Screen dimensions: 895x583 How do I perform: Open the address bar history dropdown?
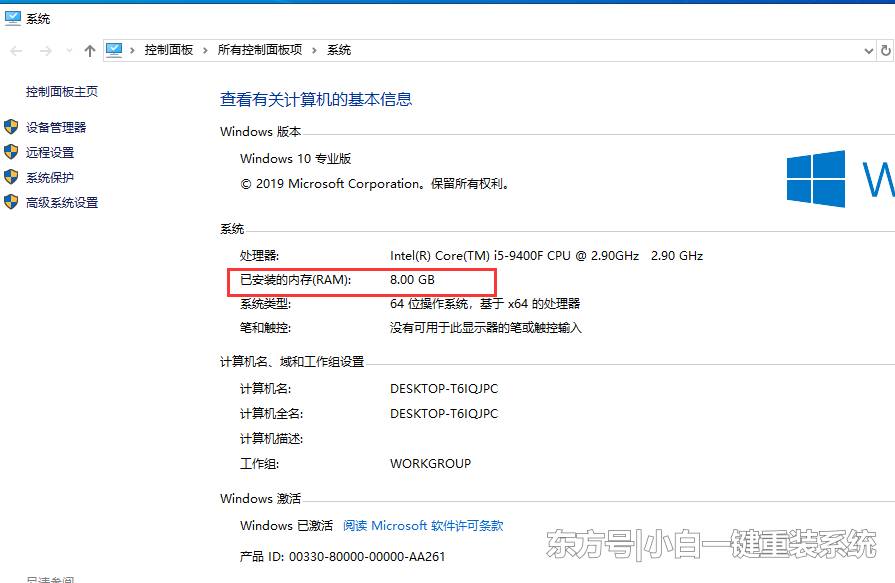[x=870, y=49]
